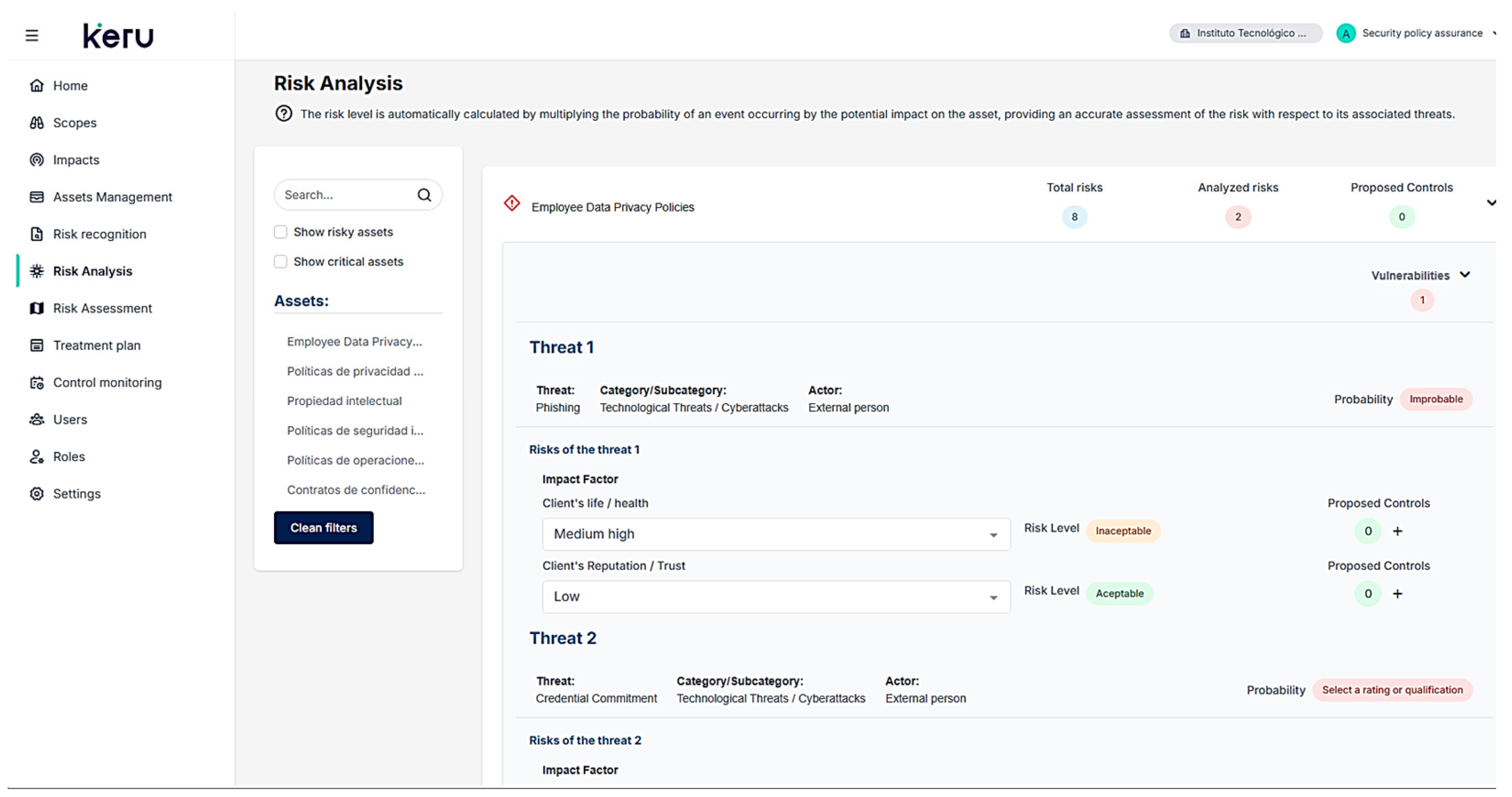This screenshot has height=797, width=1512.
Task: Select Employee Data Privacy asset
Action: point(354,342)
